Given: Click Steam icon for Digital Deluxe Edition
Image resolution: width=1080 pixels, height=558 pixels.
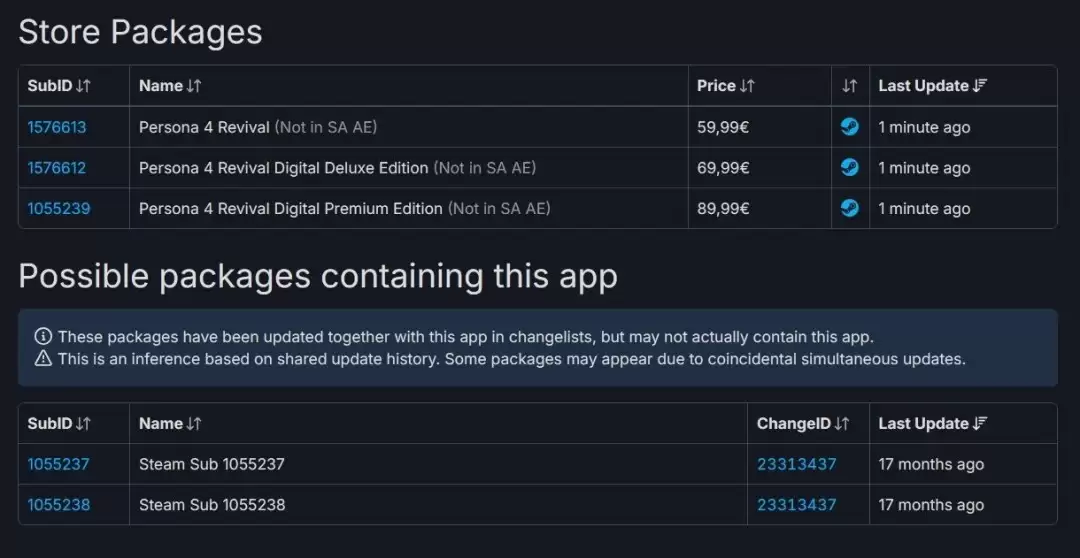Looking at the screenshot, I should [849, 168].
